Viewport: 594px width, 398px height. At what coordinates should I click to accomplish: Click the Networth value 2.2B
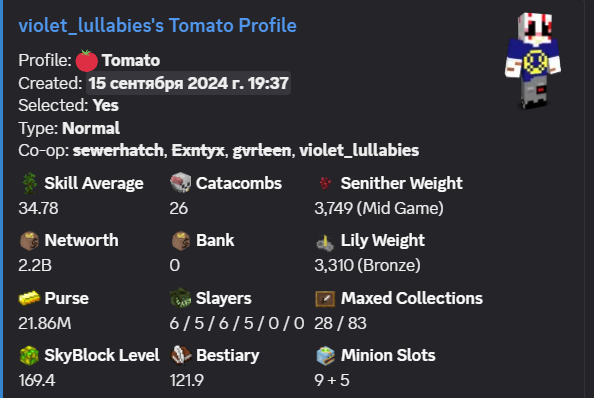click(x=35, y=265)
